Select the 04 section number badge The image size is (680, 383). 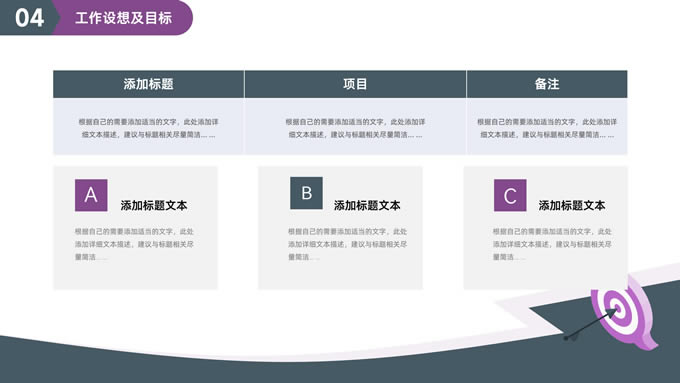(x=28, y=18)
